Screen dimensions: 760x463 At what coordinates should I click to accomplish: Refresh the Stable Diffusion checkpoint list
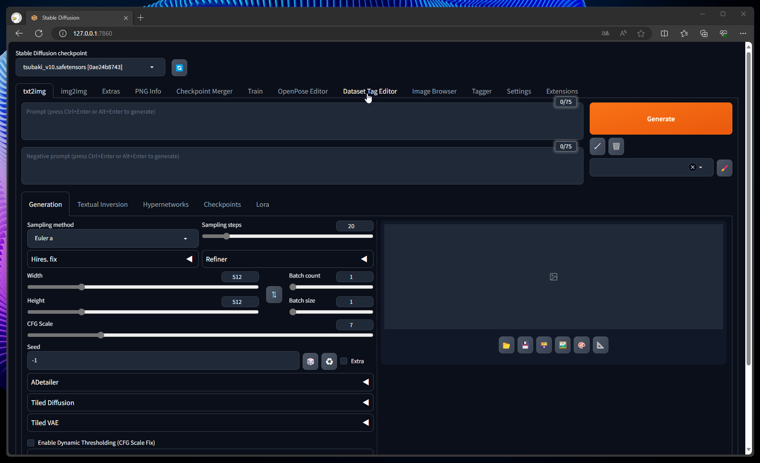click(179, 68)
